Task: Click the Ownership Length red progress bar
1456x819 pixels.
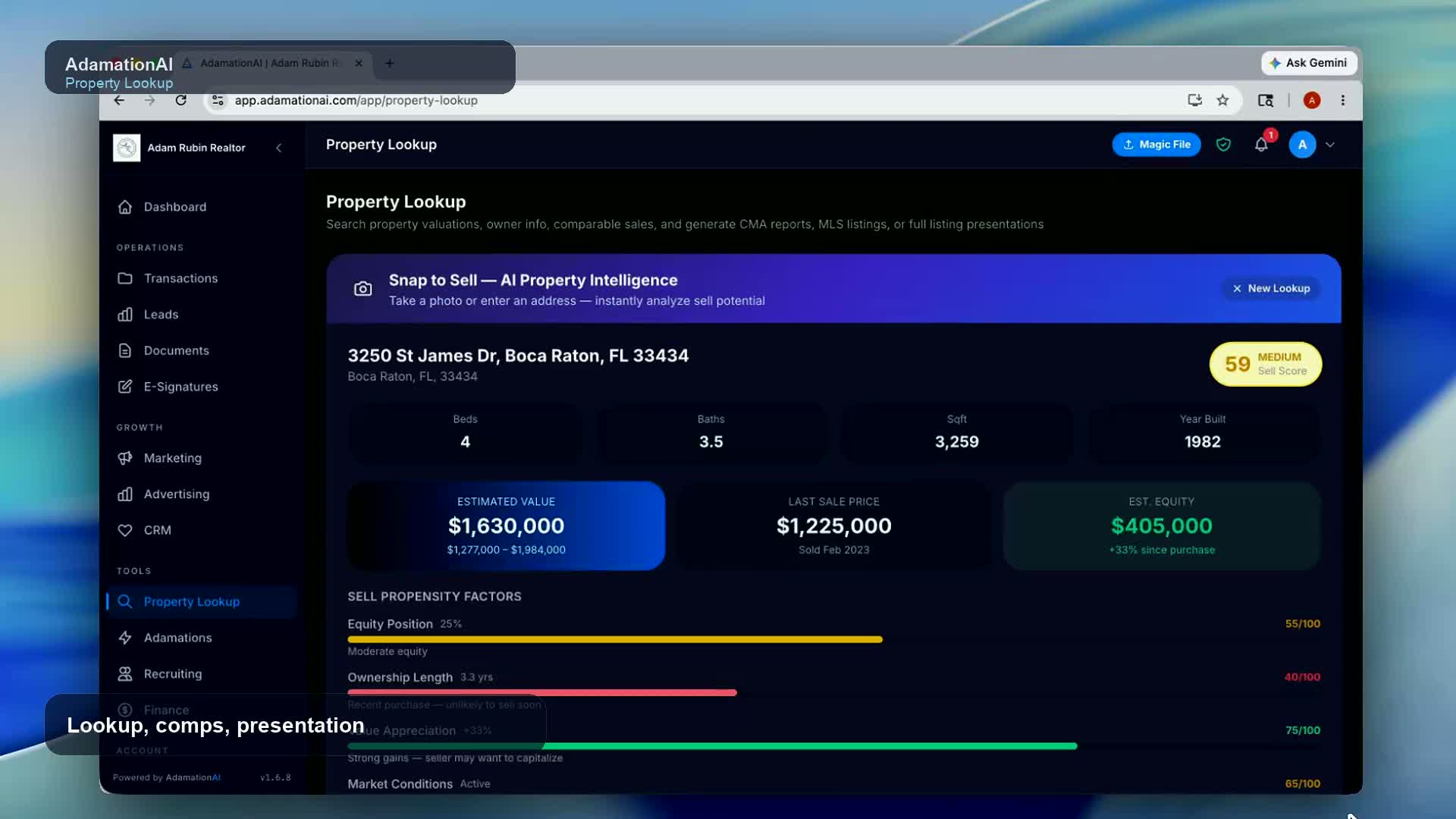Action: [542, 692]
